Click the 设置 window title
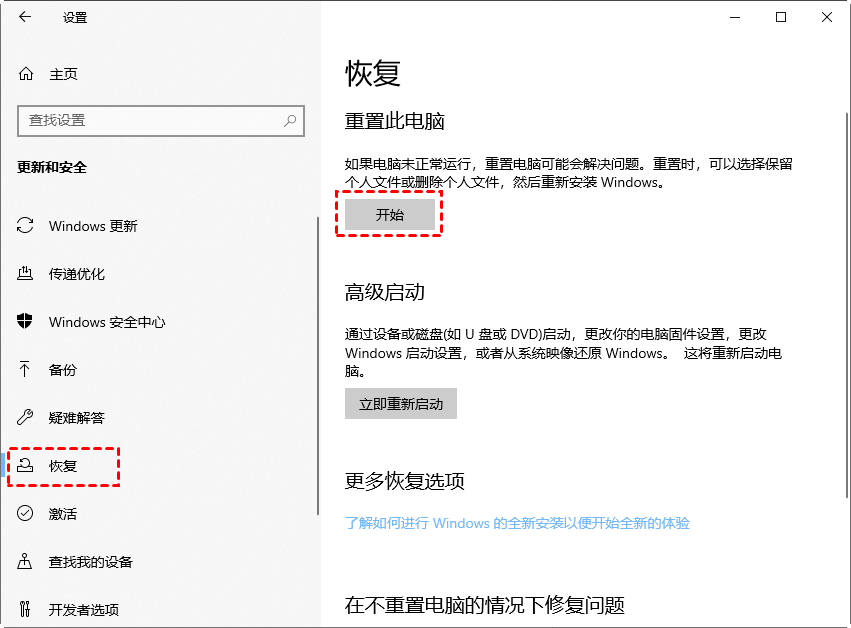This screenshot has height=628, width=851. (75, 17)
